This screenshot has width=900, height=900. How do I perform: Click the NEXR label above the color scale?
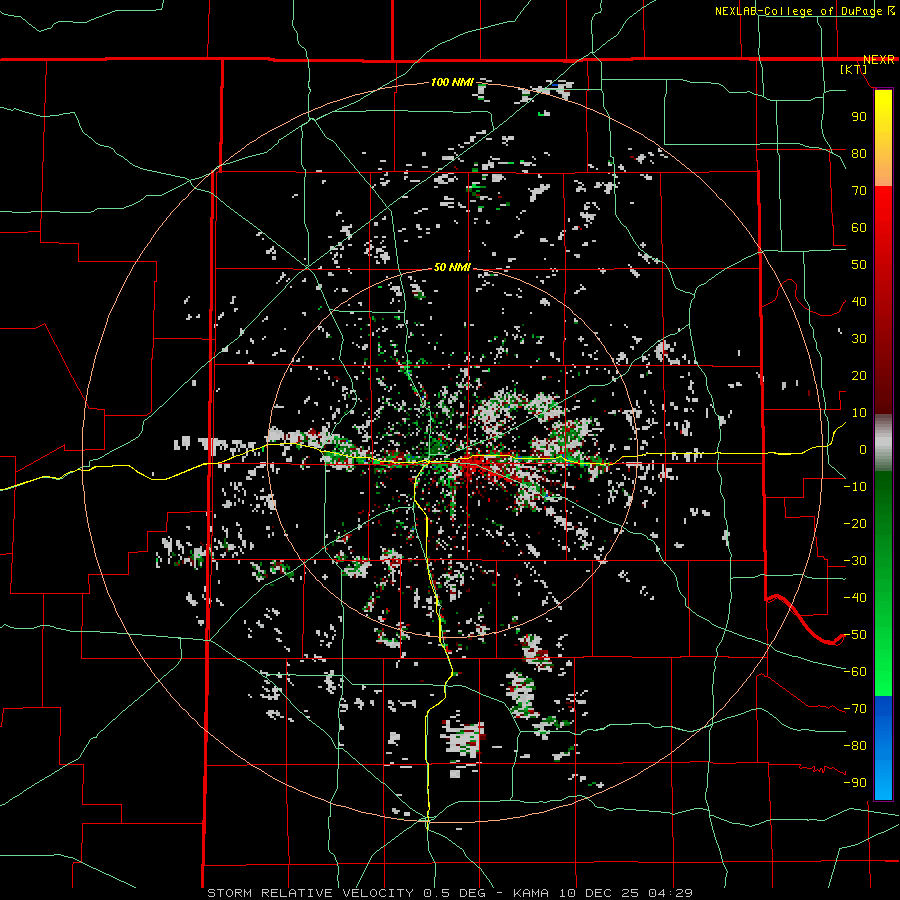[x=879, y=60]
